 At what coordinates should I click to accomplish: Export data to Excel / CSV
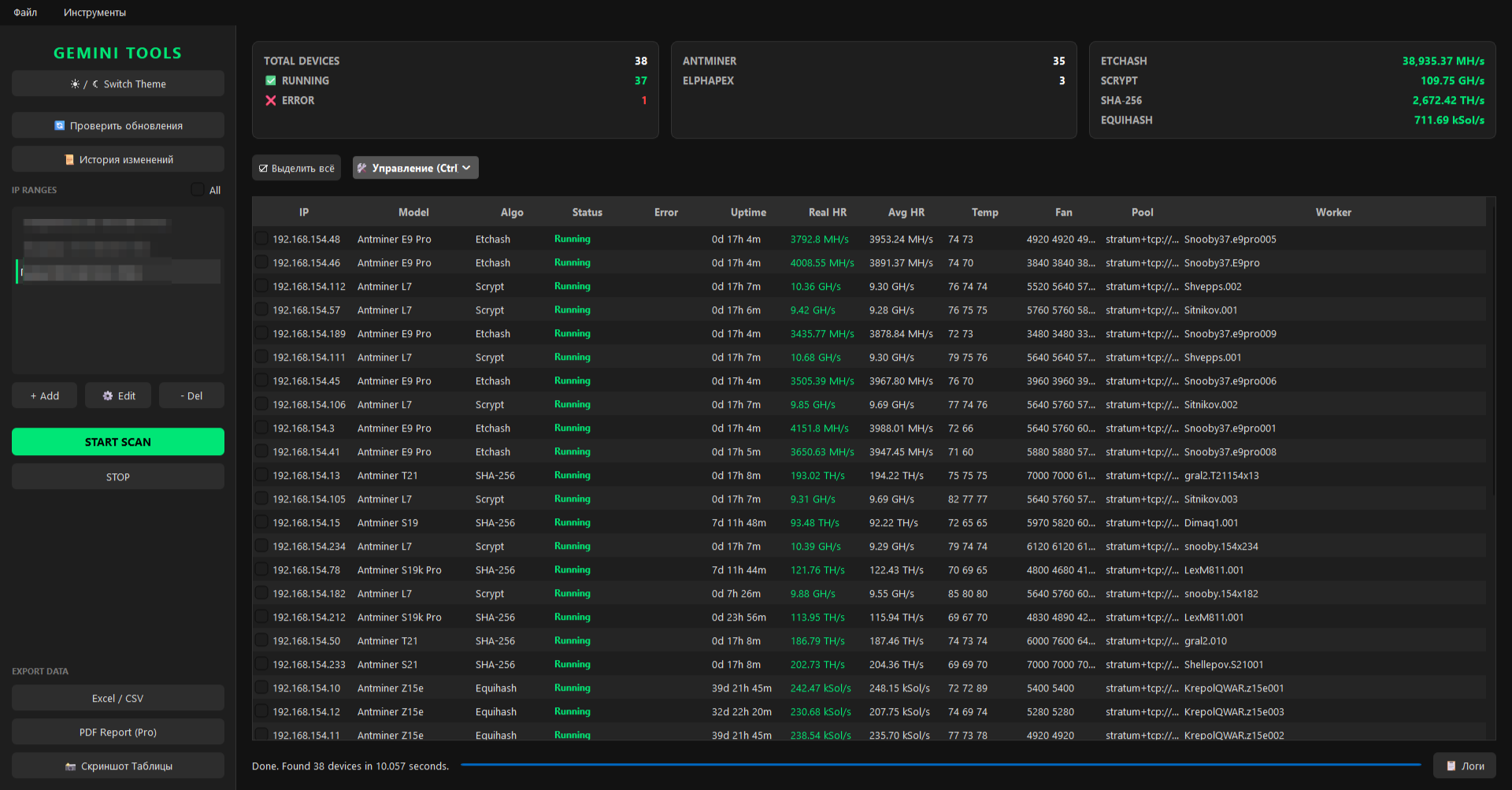coord(118,699)
